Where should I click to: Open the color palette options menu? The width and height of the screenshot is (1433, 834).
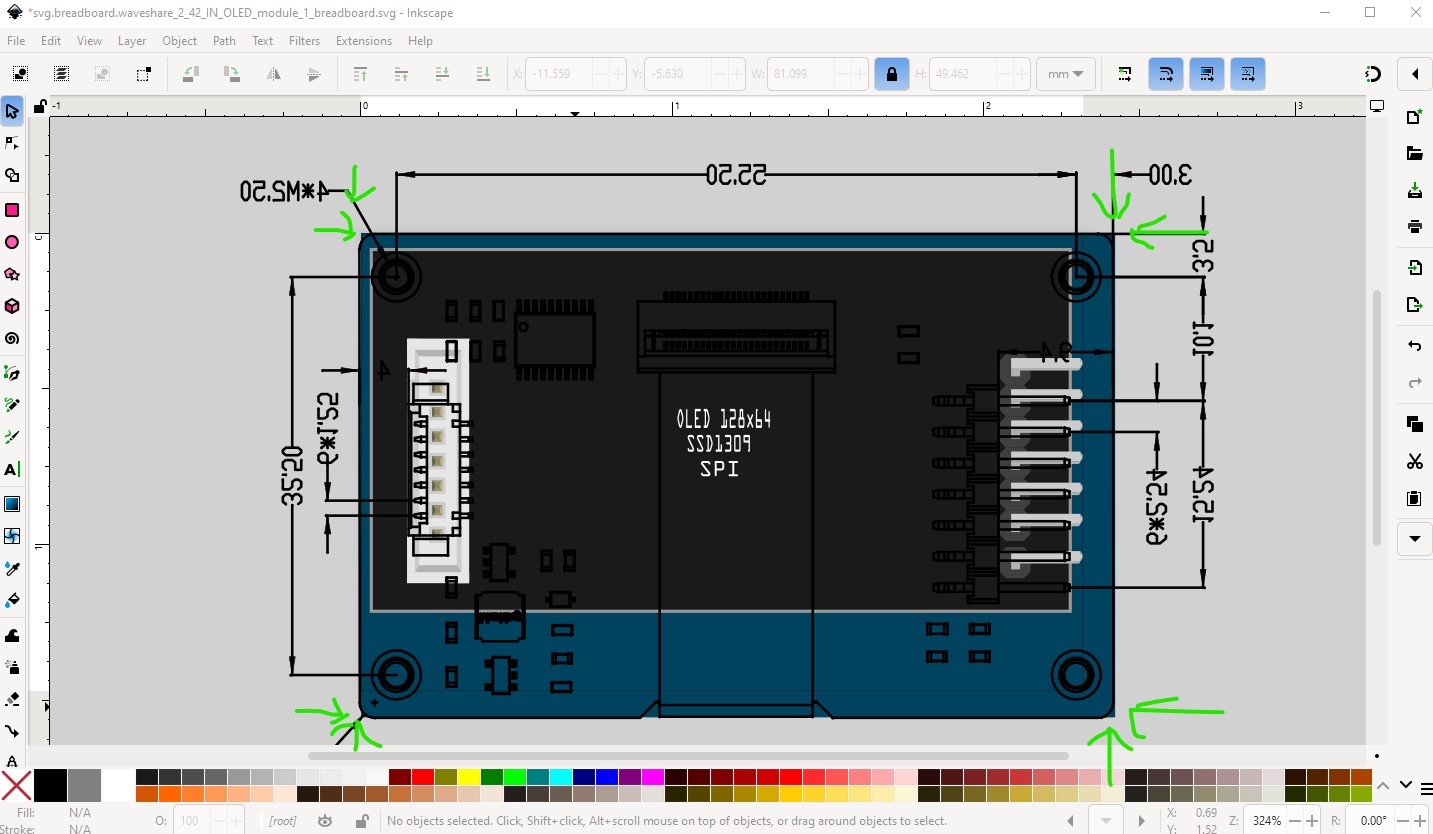(x=1426, y=786)
